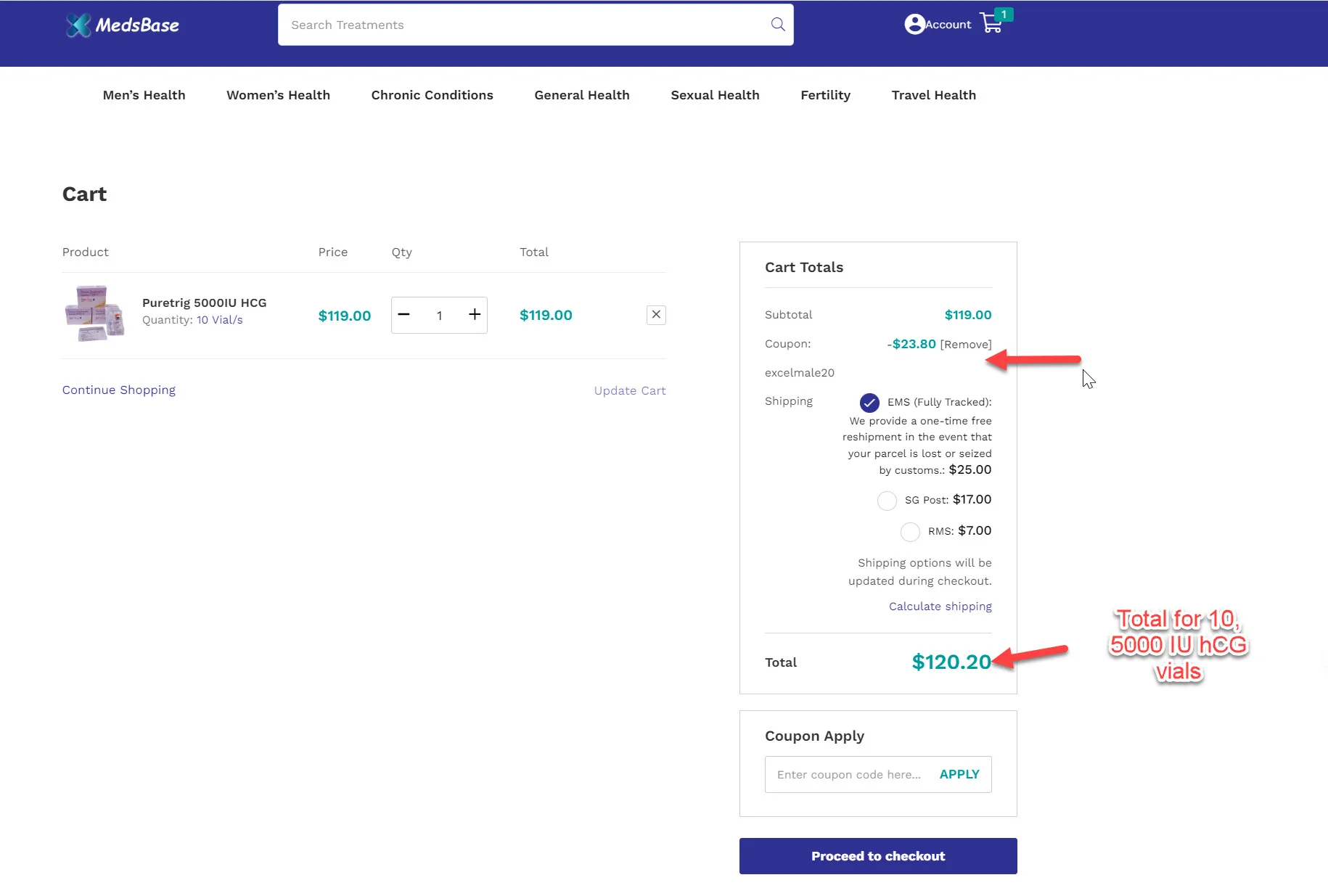Click the excelmale20 coupon code text
This screenshot has width=1328, height=896.
[x=800, y=373]
